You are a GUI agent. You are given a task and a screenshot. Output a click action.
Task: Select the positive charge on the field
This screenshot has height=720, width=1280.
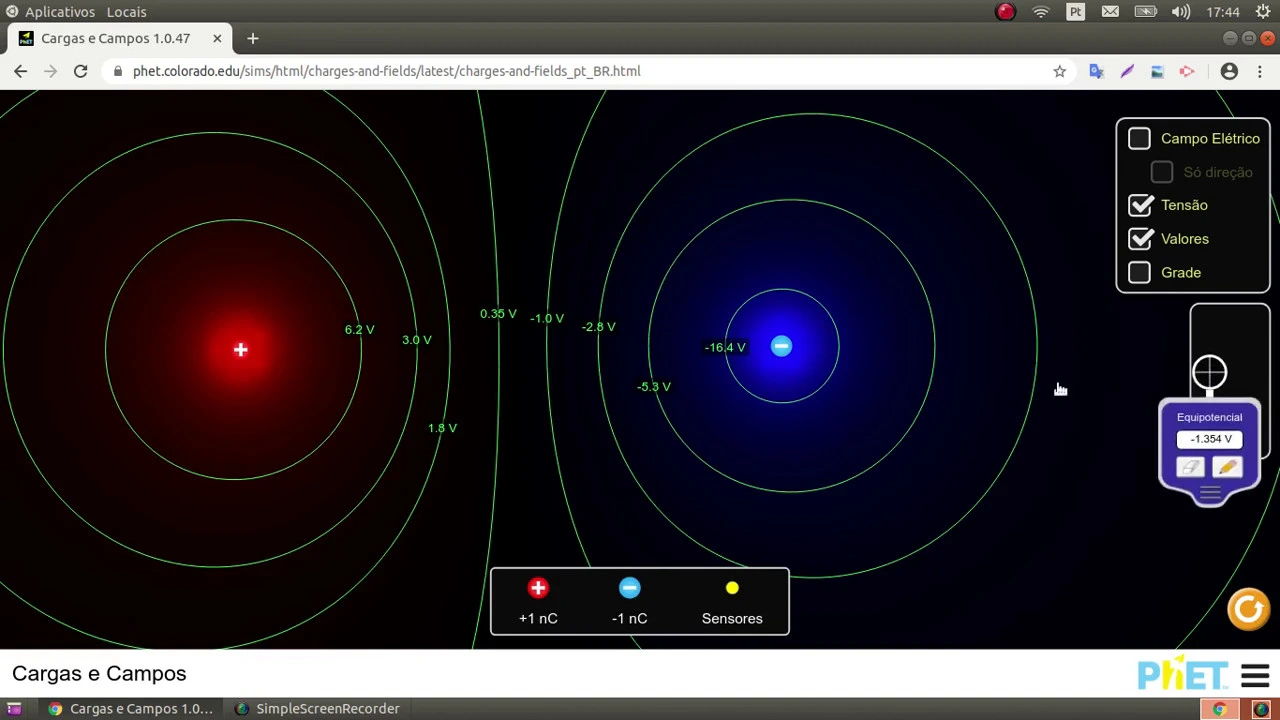coord(240,349)
